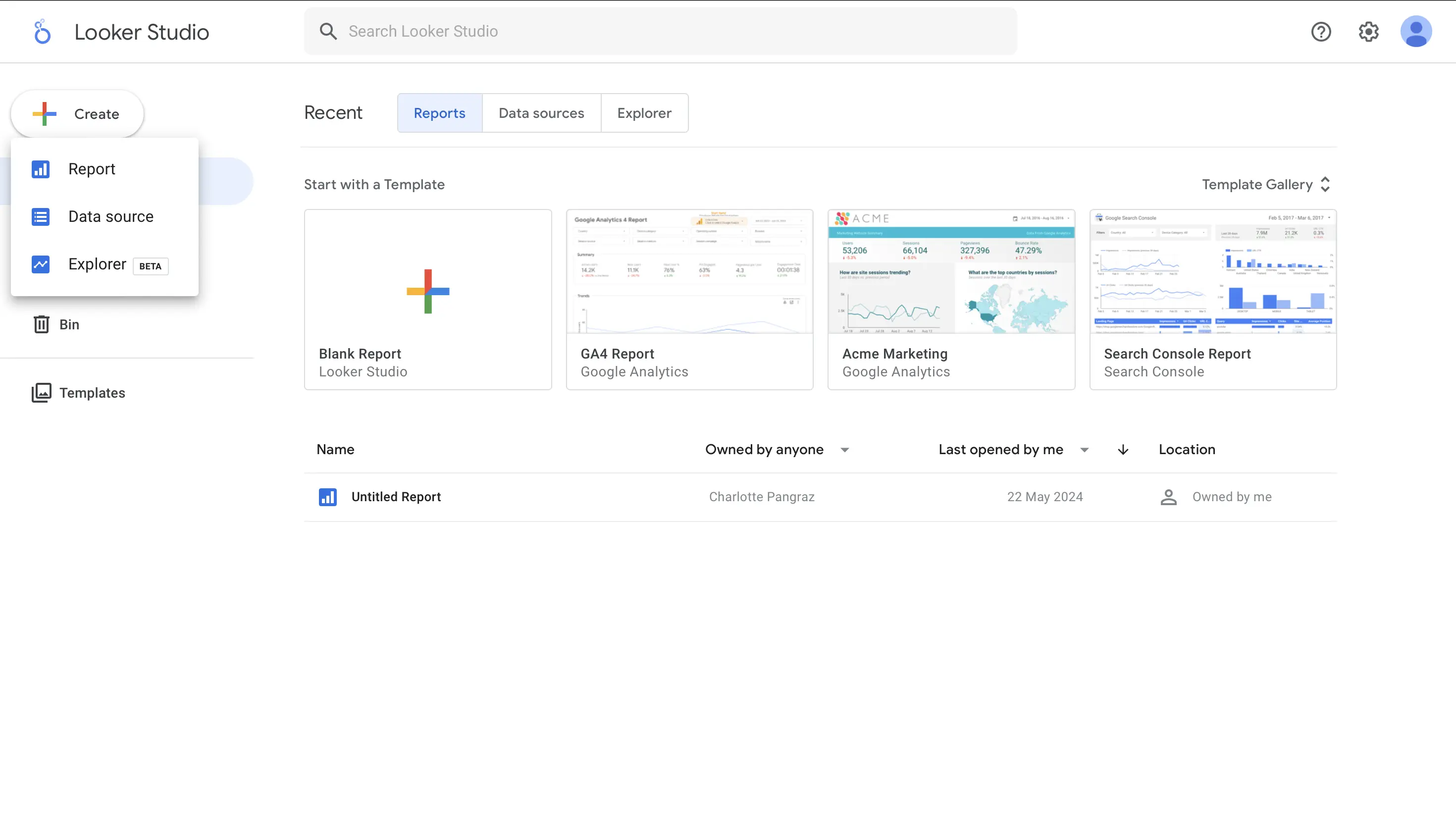
Task: Choose Data source from the Create menu
Action: 104,216
